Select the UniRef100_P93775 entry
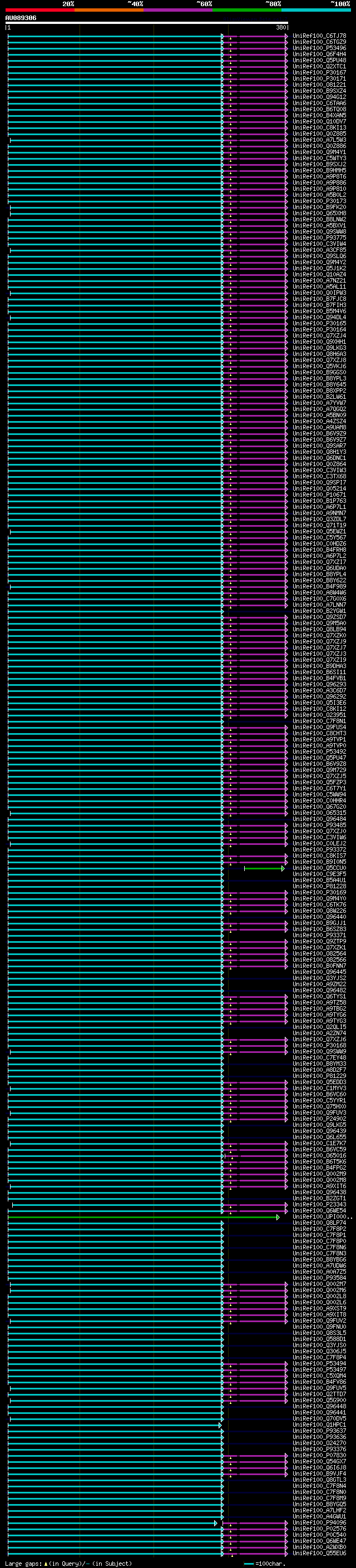 [319, 238]
